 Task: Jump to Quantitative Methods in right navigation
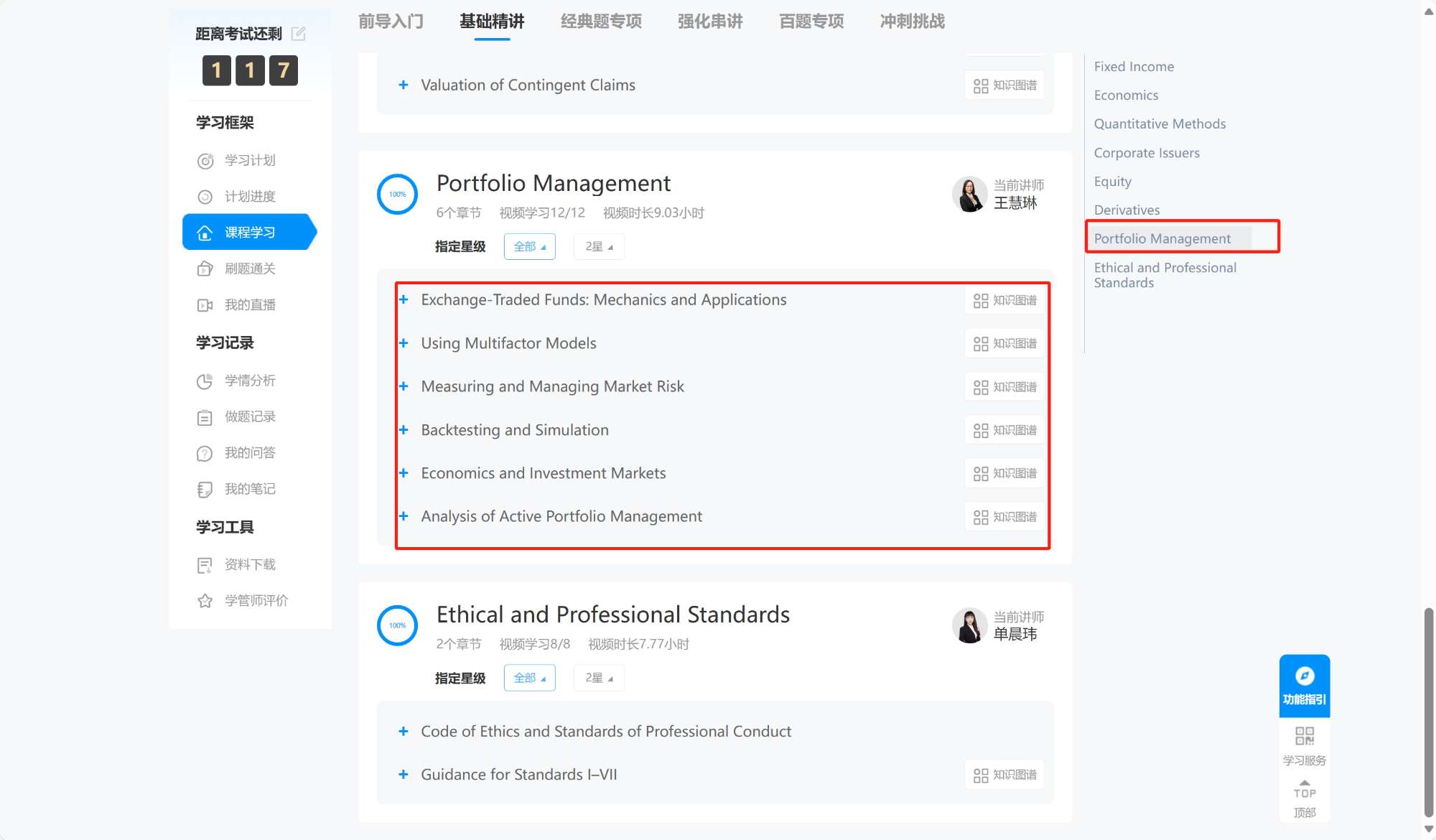tap(1160, 124)
